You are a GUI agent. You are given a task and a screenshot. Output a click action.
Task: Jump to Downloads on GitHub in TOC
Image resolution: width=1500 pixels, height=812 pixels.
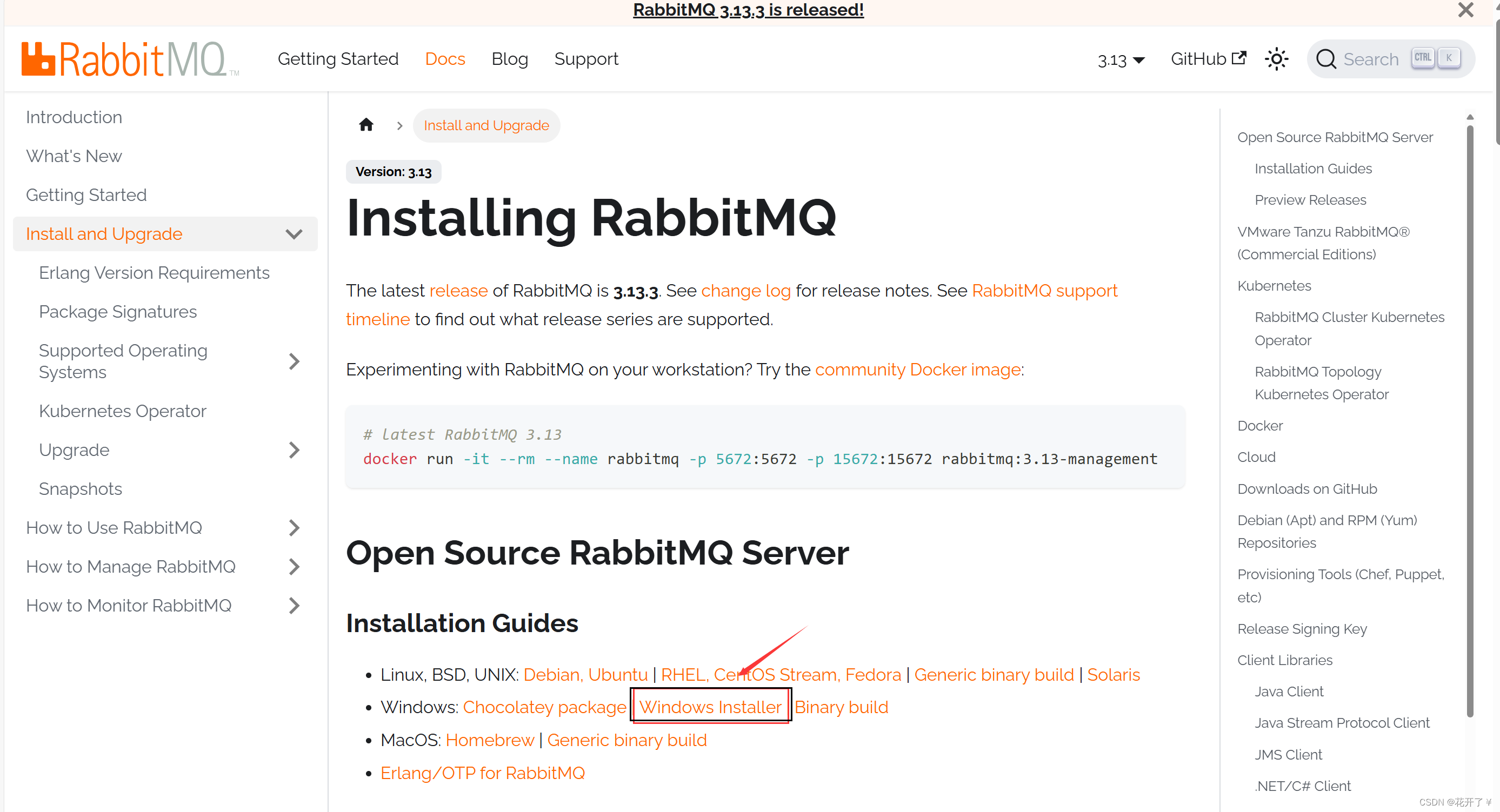(1306, 489)
